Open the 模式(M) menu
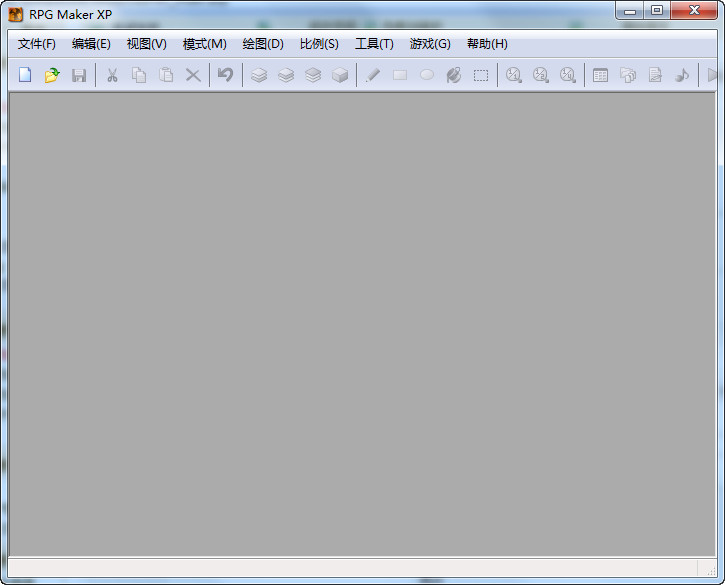Image resolution: width=725 pixels, height=585 pixels. [x=204, y=44]
